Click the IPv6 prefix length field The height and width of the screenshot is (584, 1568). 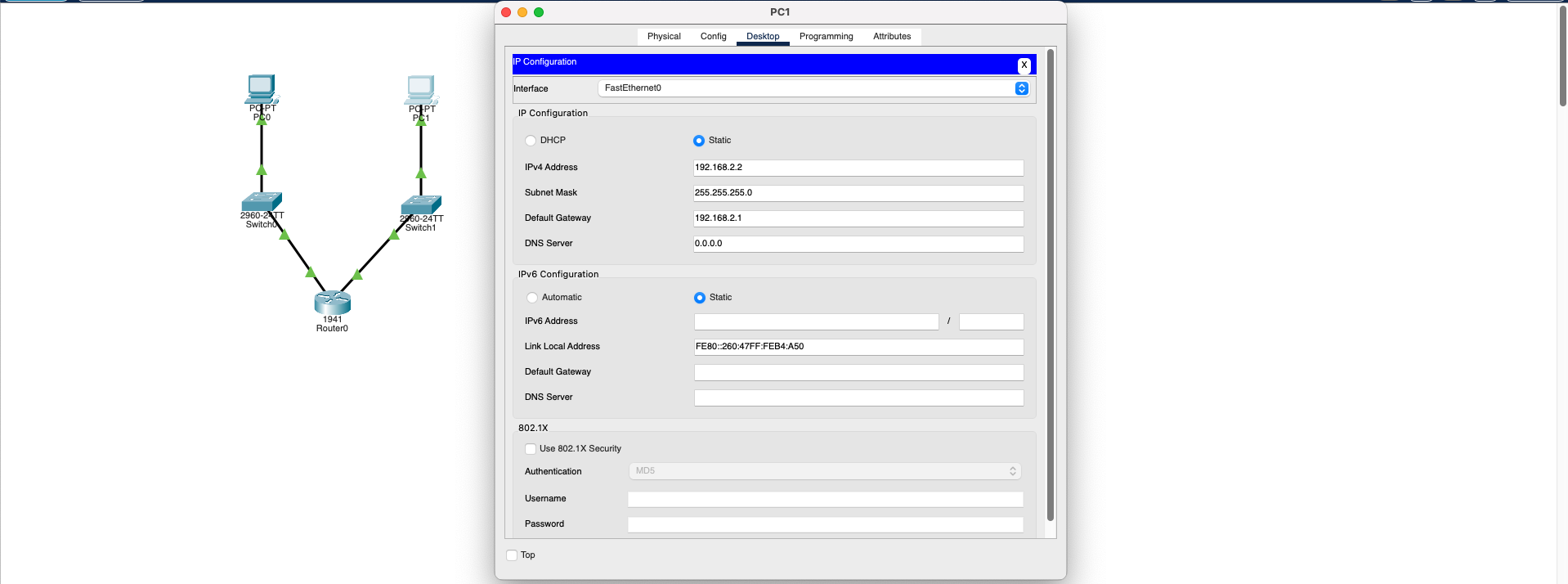[x=992, y=321]
